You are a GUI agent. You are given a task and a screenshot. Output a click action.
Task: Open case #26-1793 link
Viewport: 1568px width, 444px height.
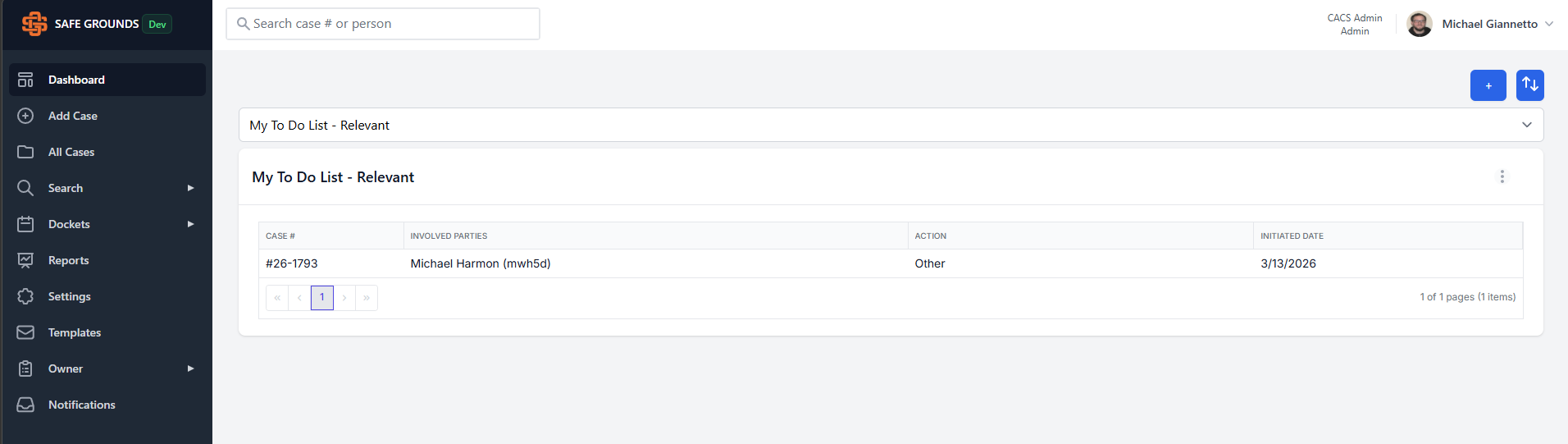pos(292,263)
